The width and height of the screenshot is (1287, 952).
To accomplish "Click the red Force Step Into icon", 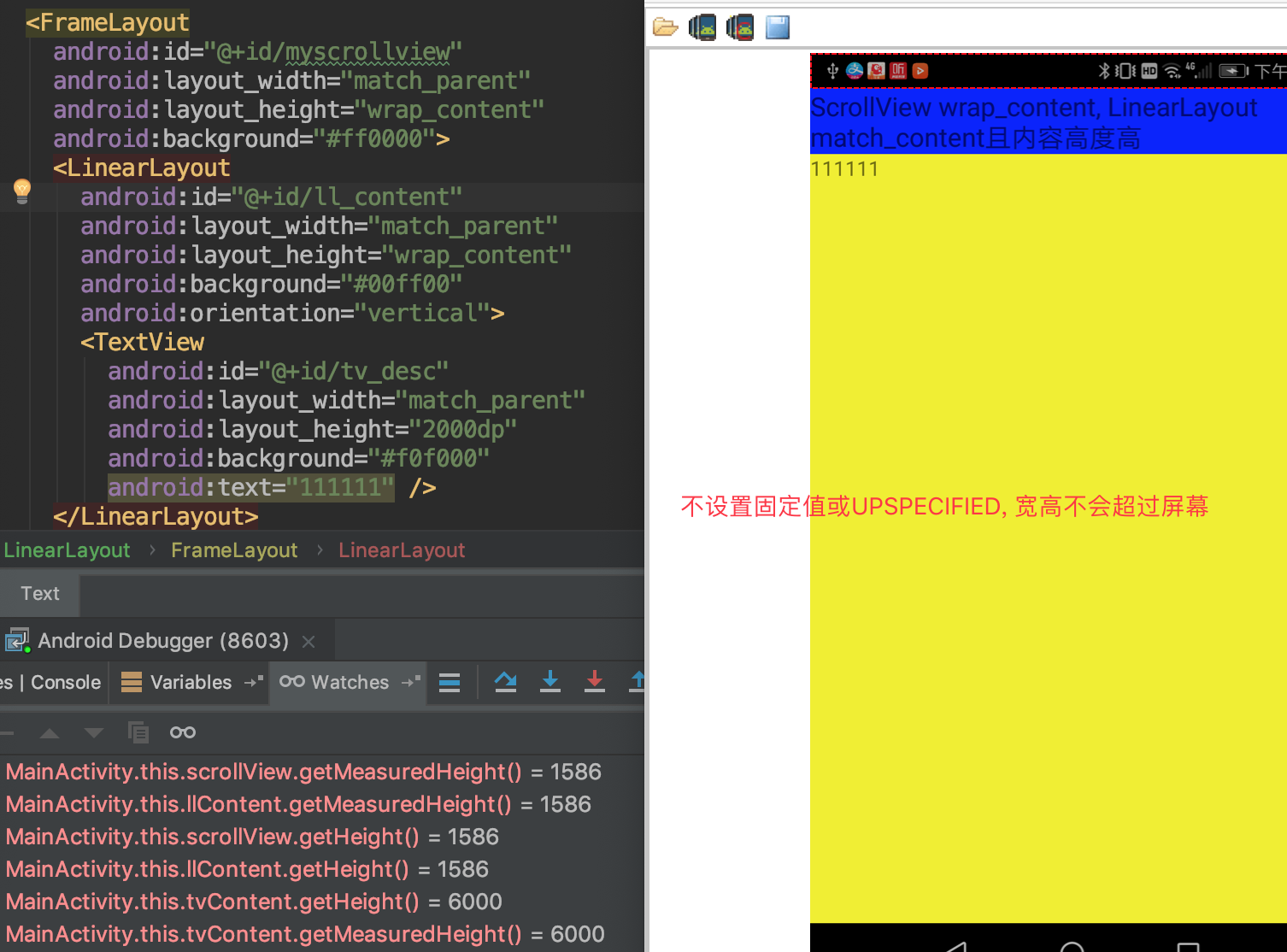I will point(595,681).
